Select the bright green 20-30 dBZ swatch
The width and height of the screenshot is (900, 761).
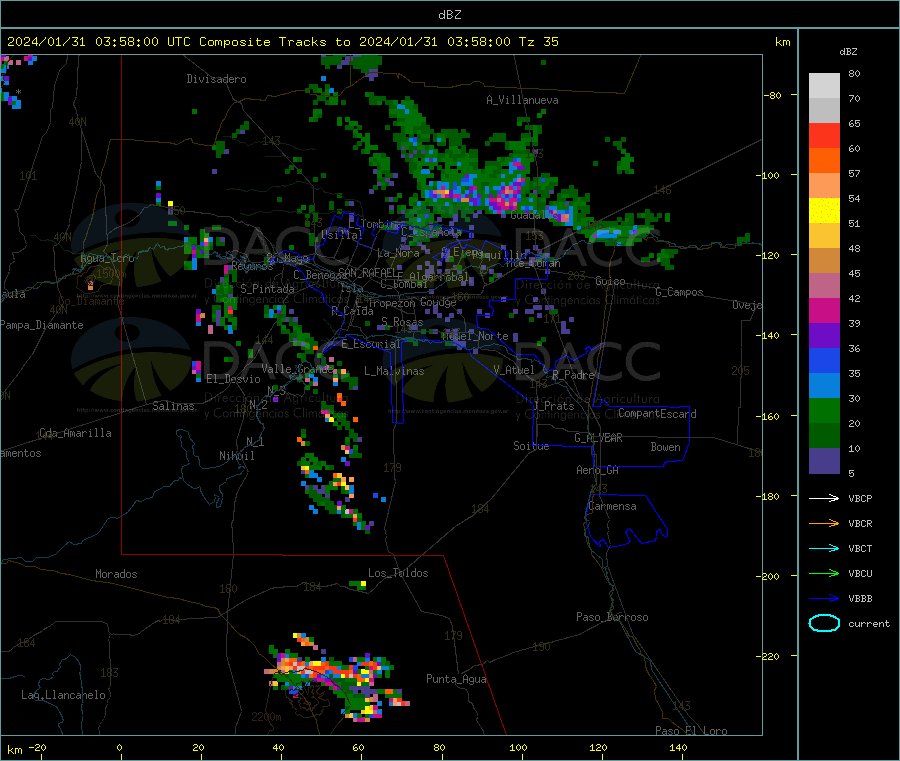point(824,410)
